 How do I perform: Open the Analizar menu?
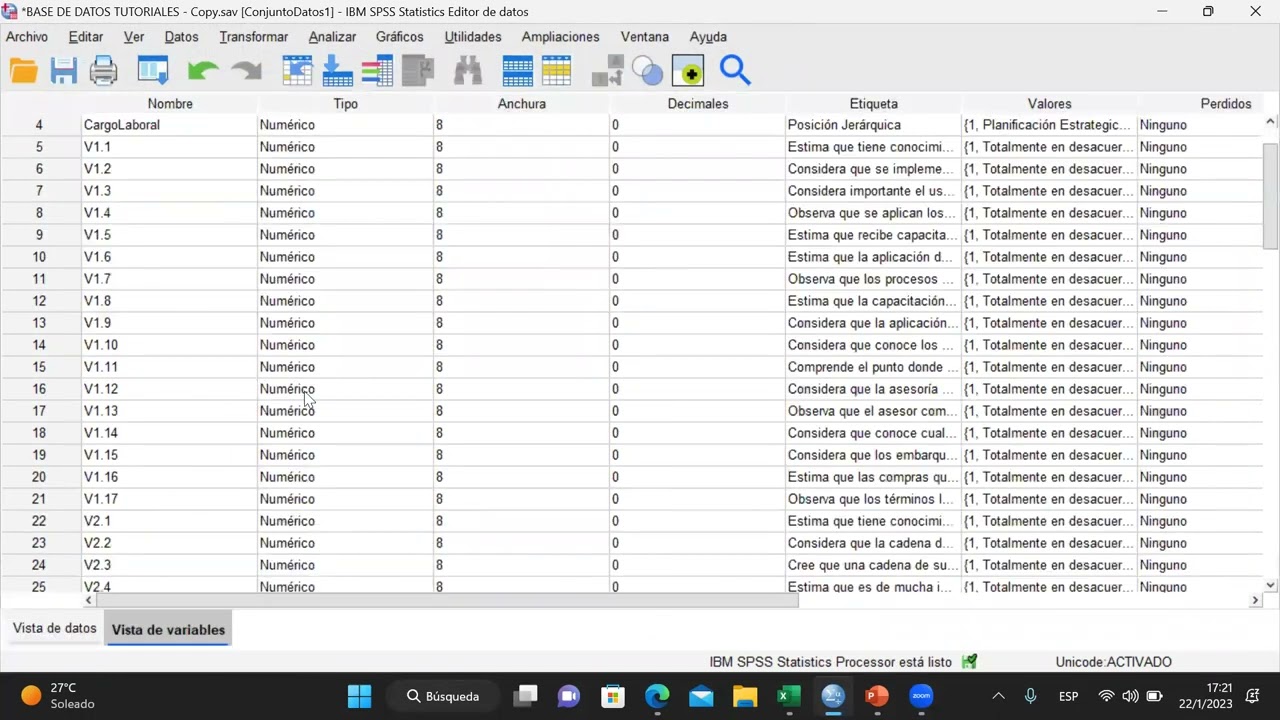coord(332,37)
